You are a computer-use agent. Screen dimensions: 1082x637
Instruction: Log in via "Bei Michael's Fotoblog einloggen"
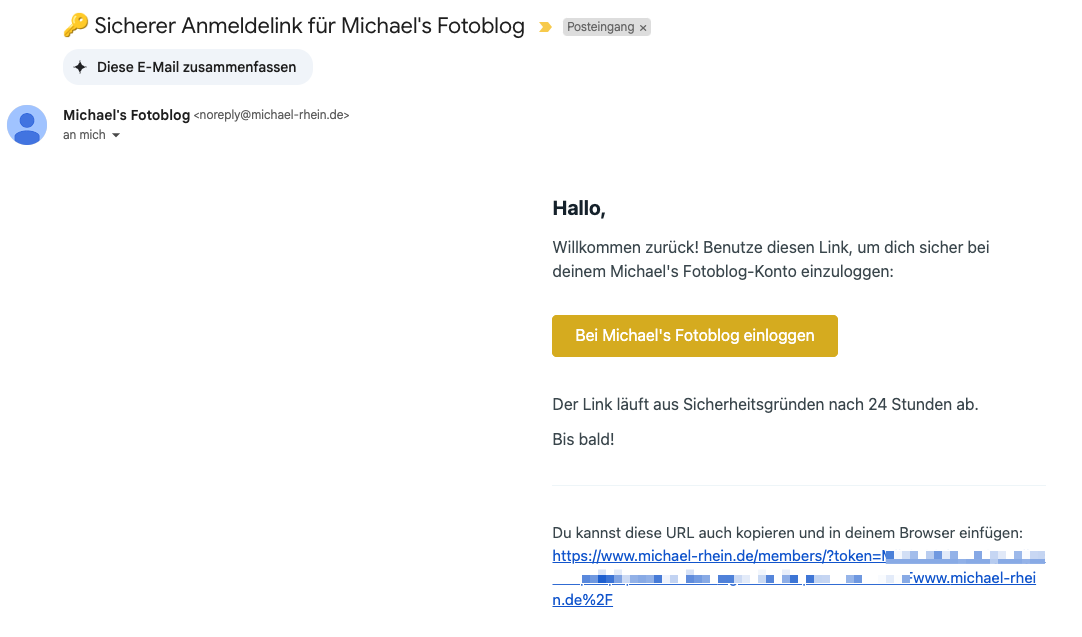(x=695, y=336)
